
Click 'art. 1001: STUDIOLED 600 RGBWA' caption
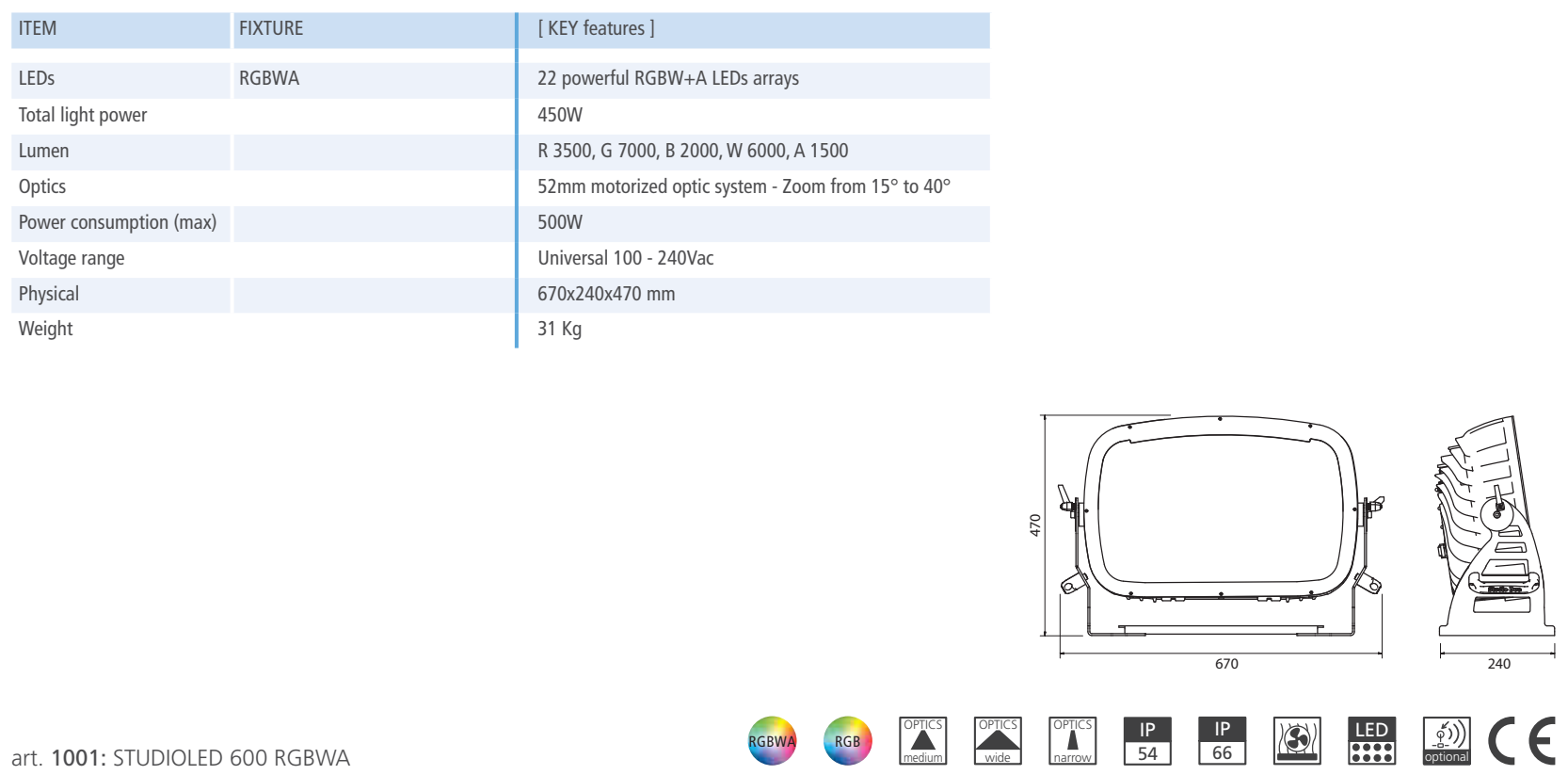pyautogui.click(x=181, y=758)
